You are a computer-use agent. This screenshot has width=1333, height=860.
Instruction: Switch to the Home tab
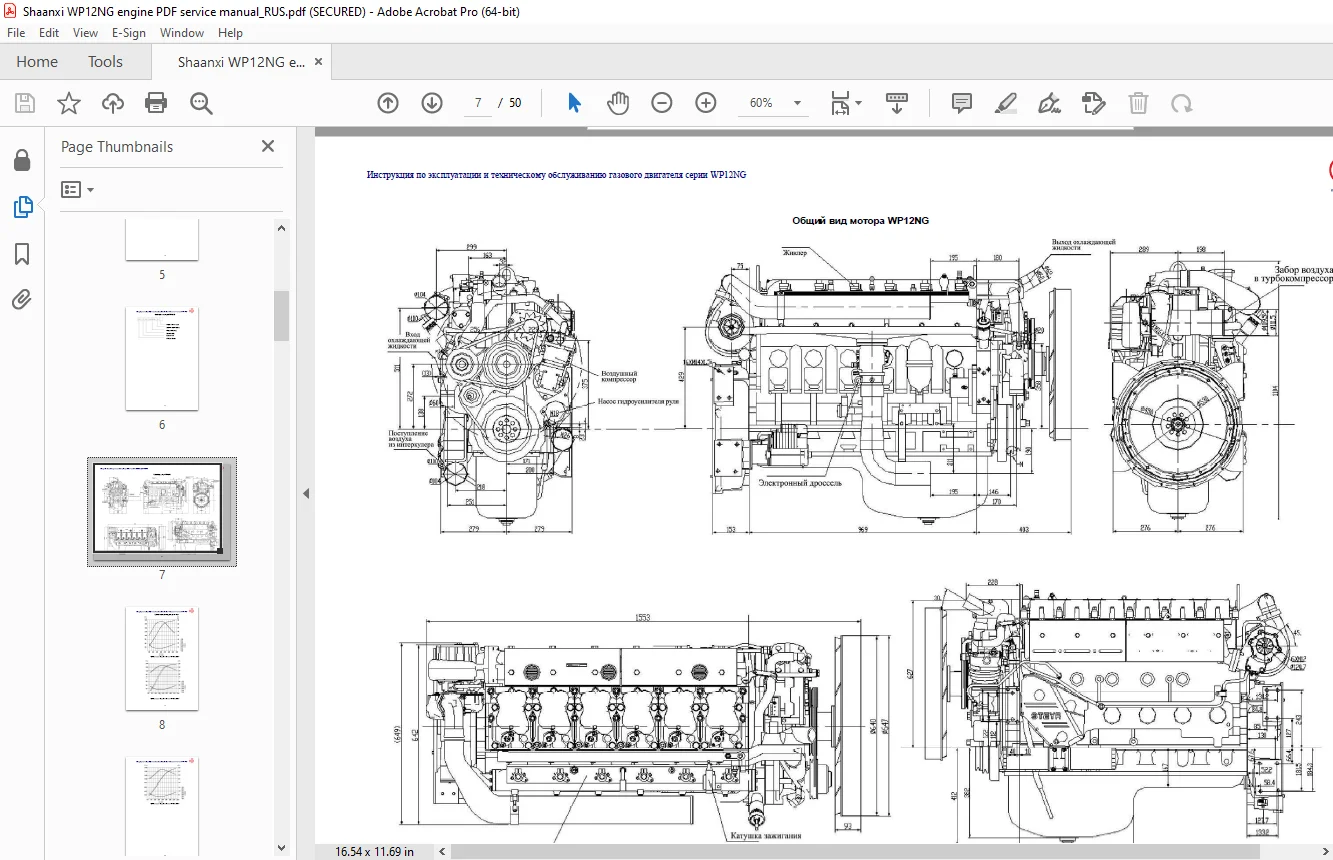pos(37,62)
